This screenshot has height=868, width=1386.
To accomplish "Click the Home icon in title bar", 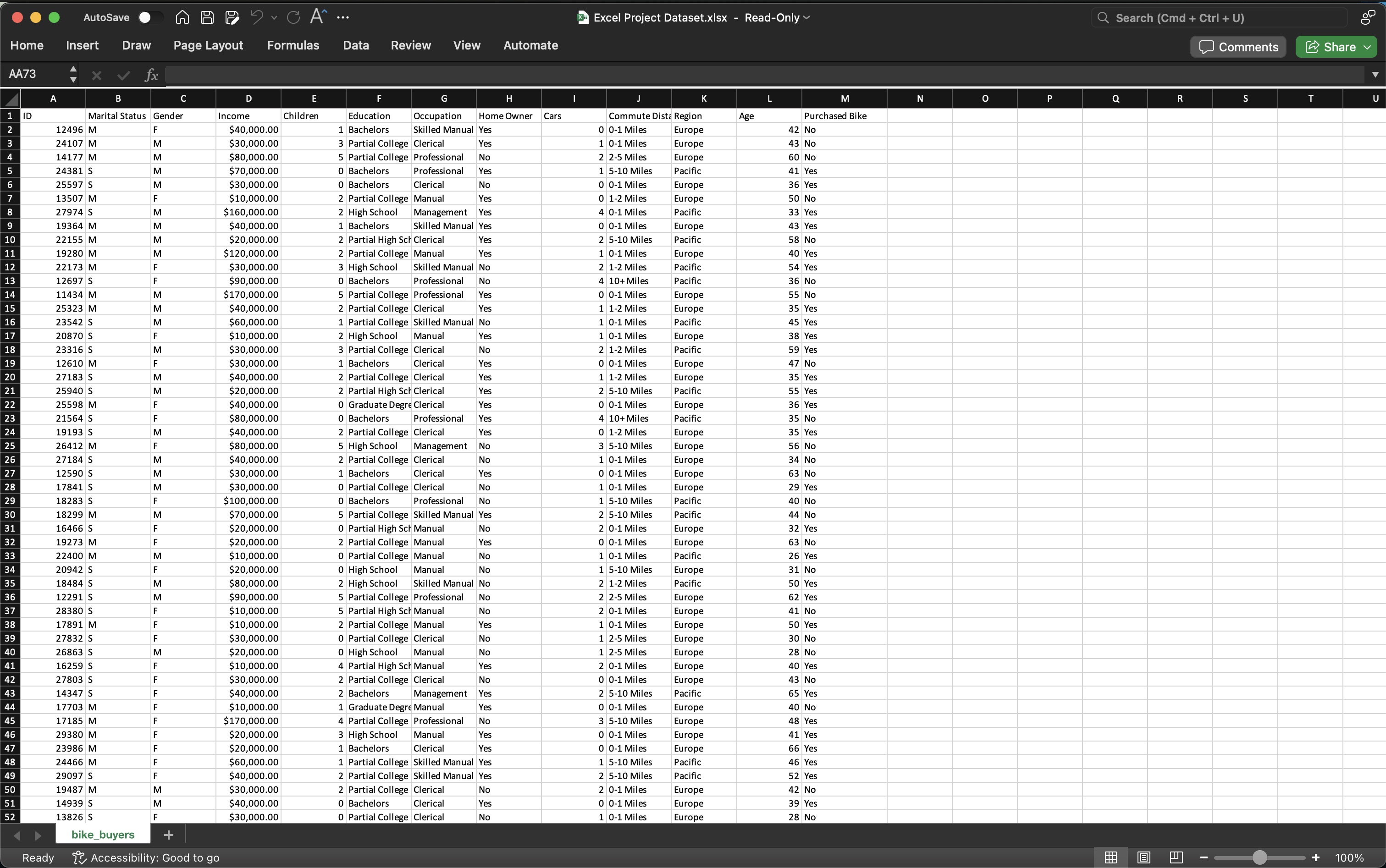I will (182, 17).
